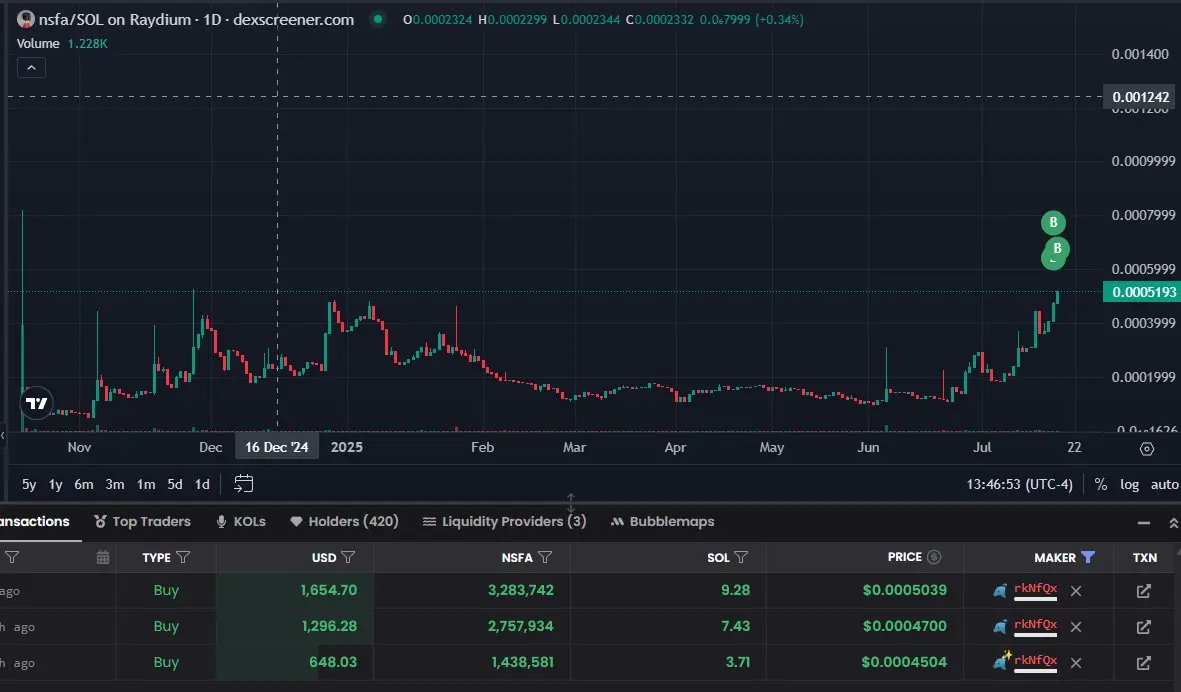Toggle percent scale mode

1100,484
